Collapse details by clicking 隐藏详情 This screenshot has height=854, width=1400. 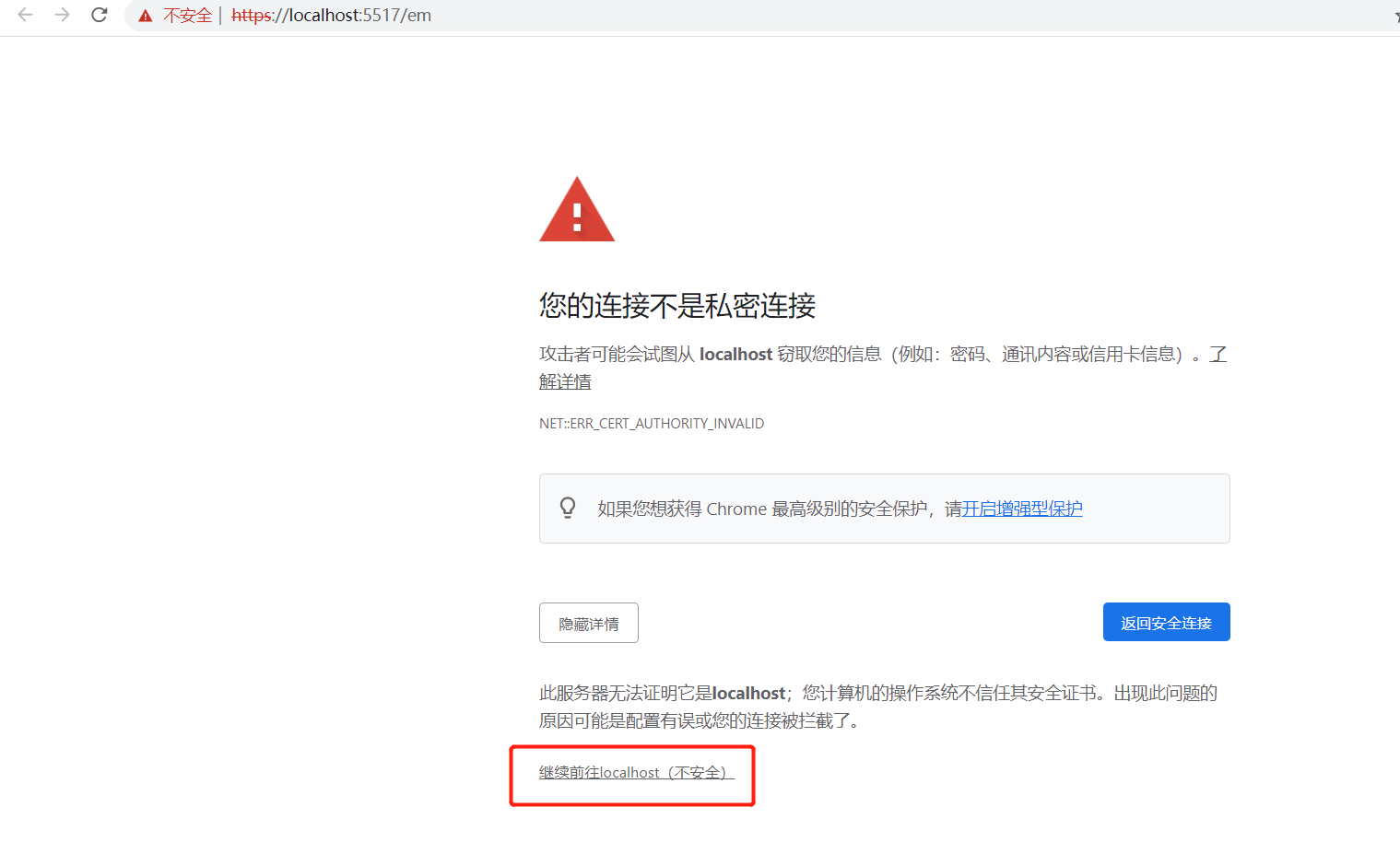tap(588, 622)
